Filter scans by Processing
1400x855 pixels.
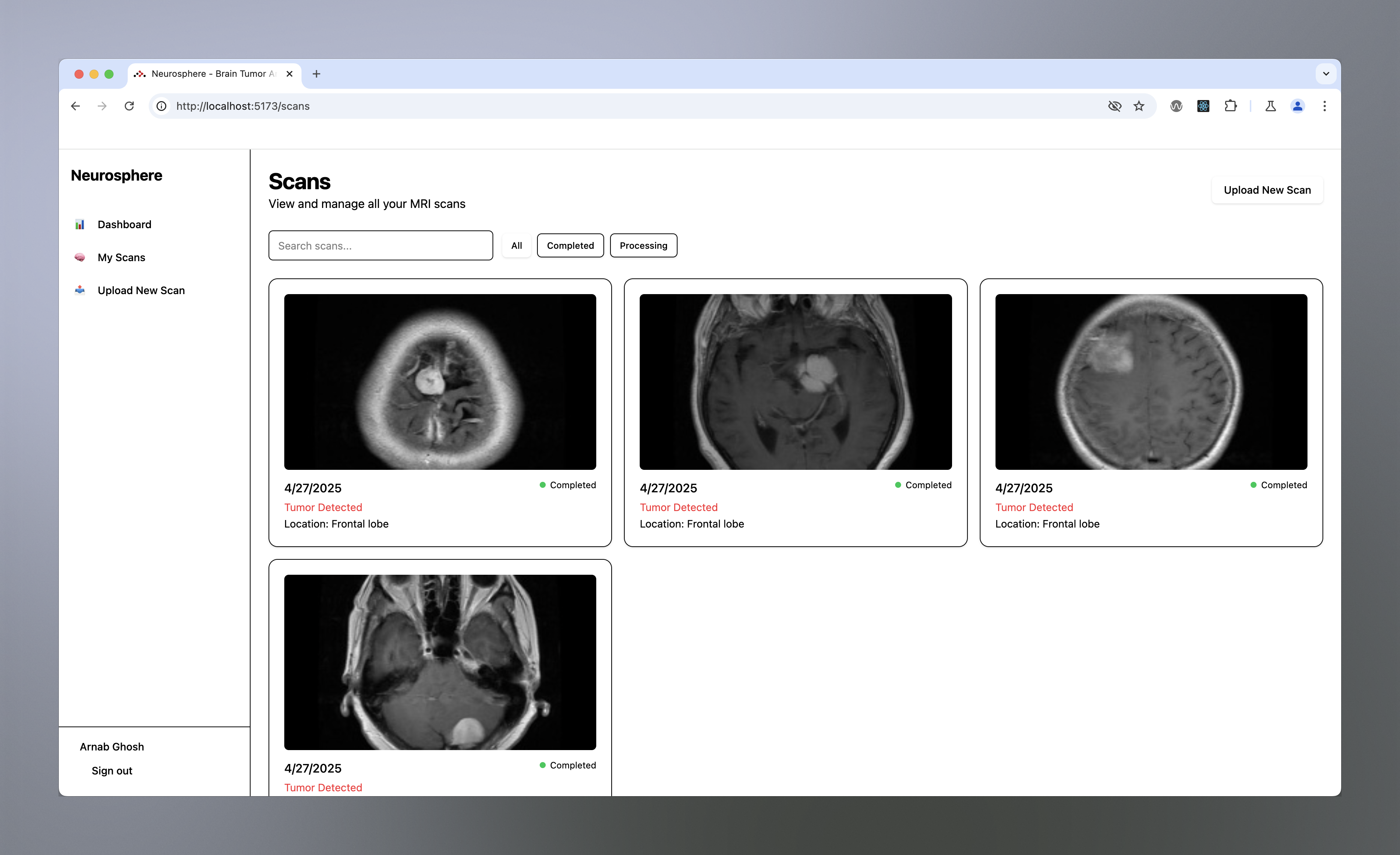(643, 245)
